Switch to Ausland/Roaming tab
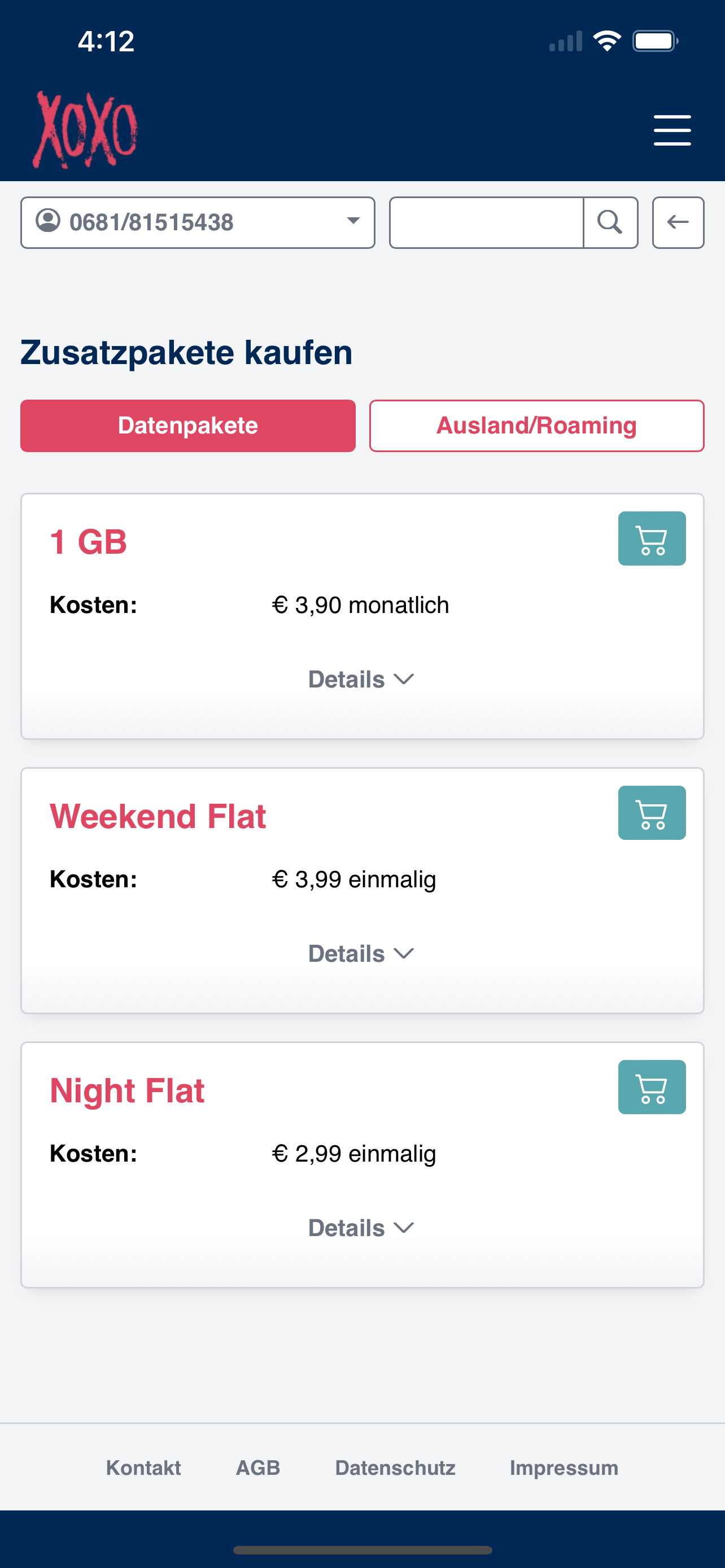The image size is (725, 1568). [537, 426]
